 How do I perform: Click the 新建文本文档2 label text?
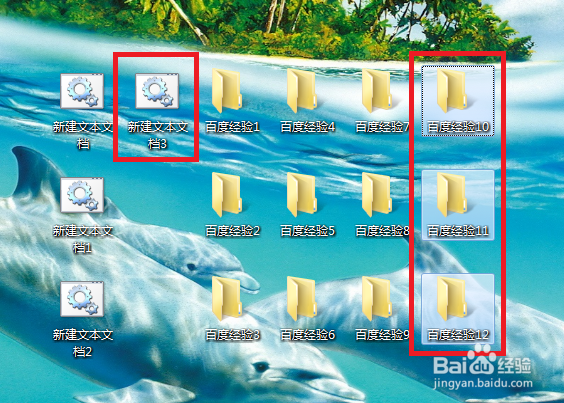(83, 343)
